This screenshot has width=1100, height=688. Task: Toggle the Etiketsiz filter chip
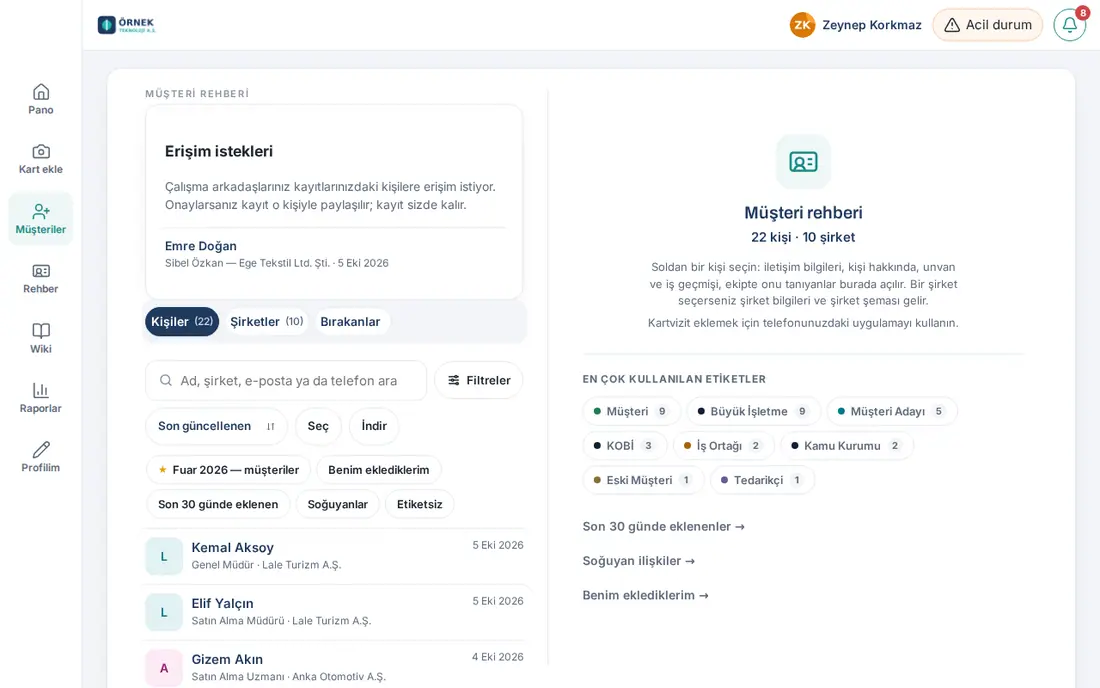click(420, 504)
